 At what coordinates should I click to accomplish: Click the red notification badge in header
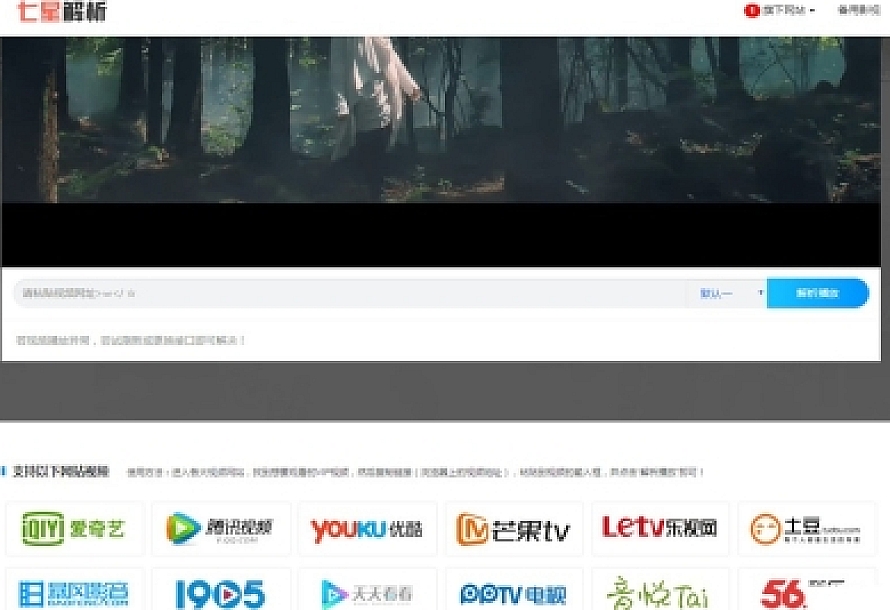[x=751, y=10]
